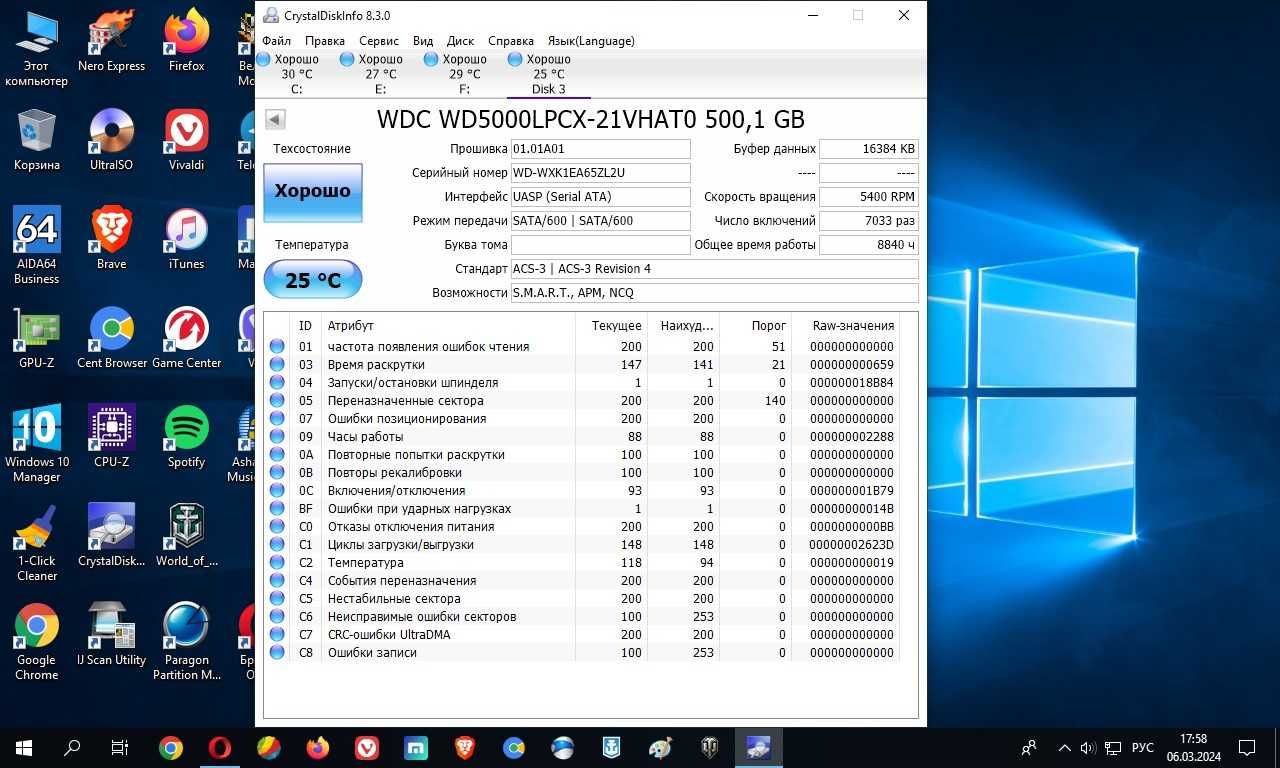Open the Nero Express desktop shortcut
1280x768 pixels.
(x=111, y=41)
